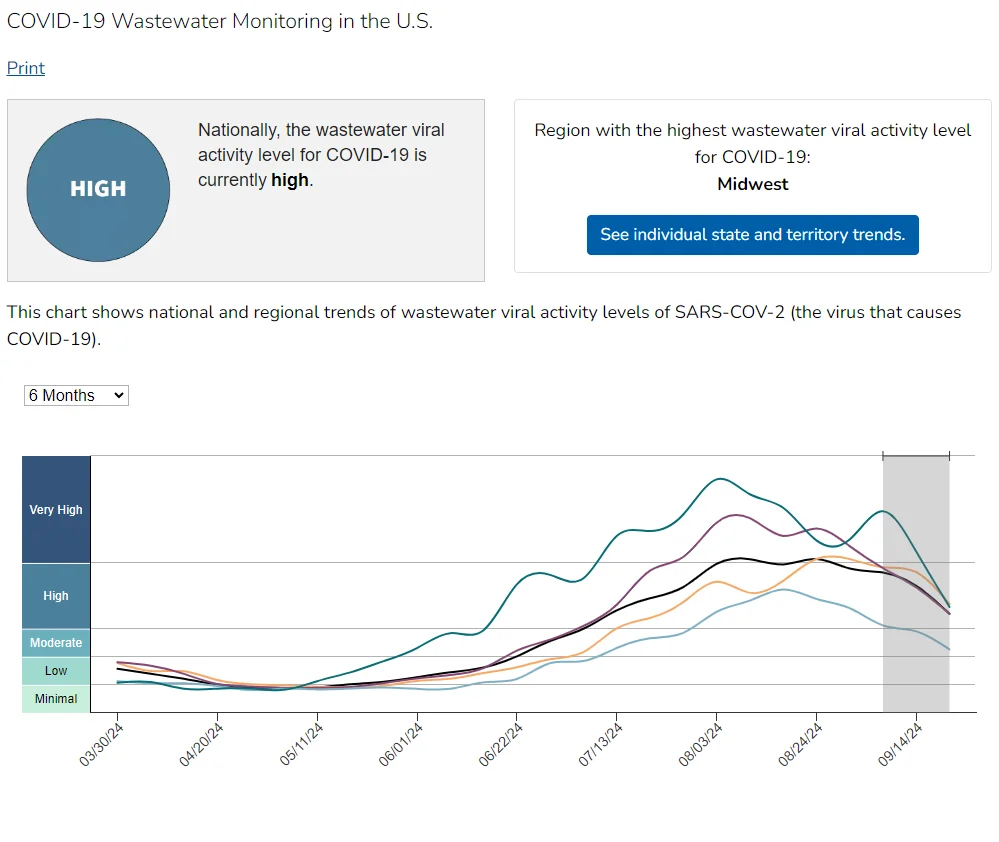This screenshot has width=999, height=842.
Task: Click the 09/14/24 x-axis date label
Action: (x=900, y=745)
